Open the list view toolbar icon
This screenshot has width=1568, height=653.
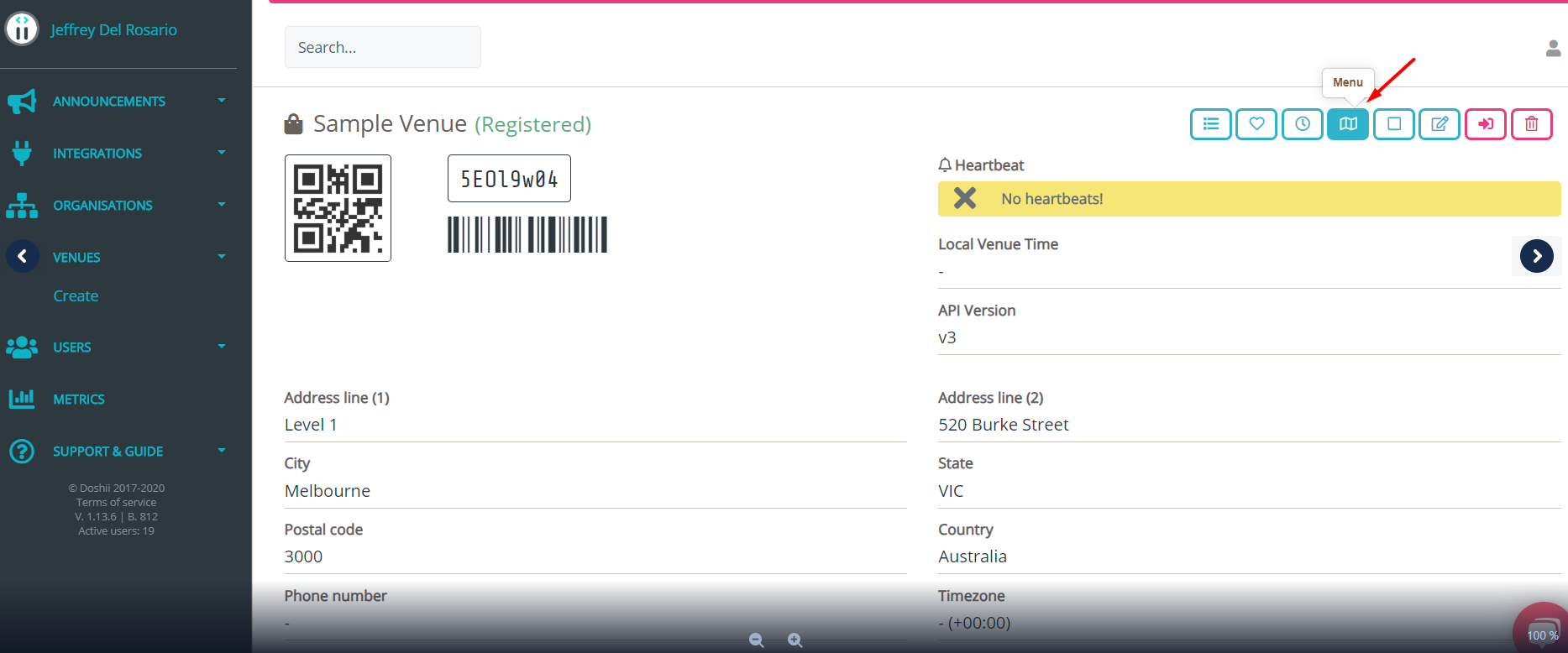click(x=1210, y=124)
